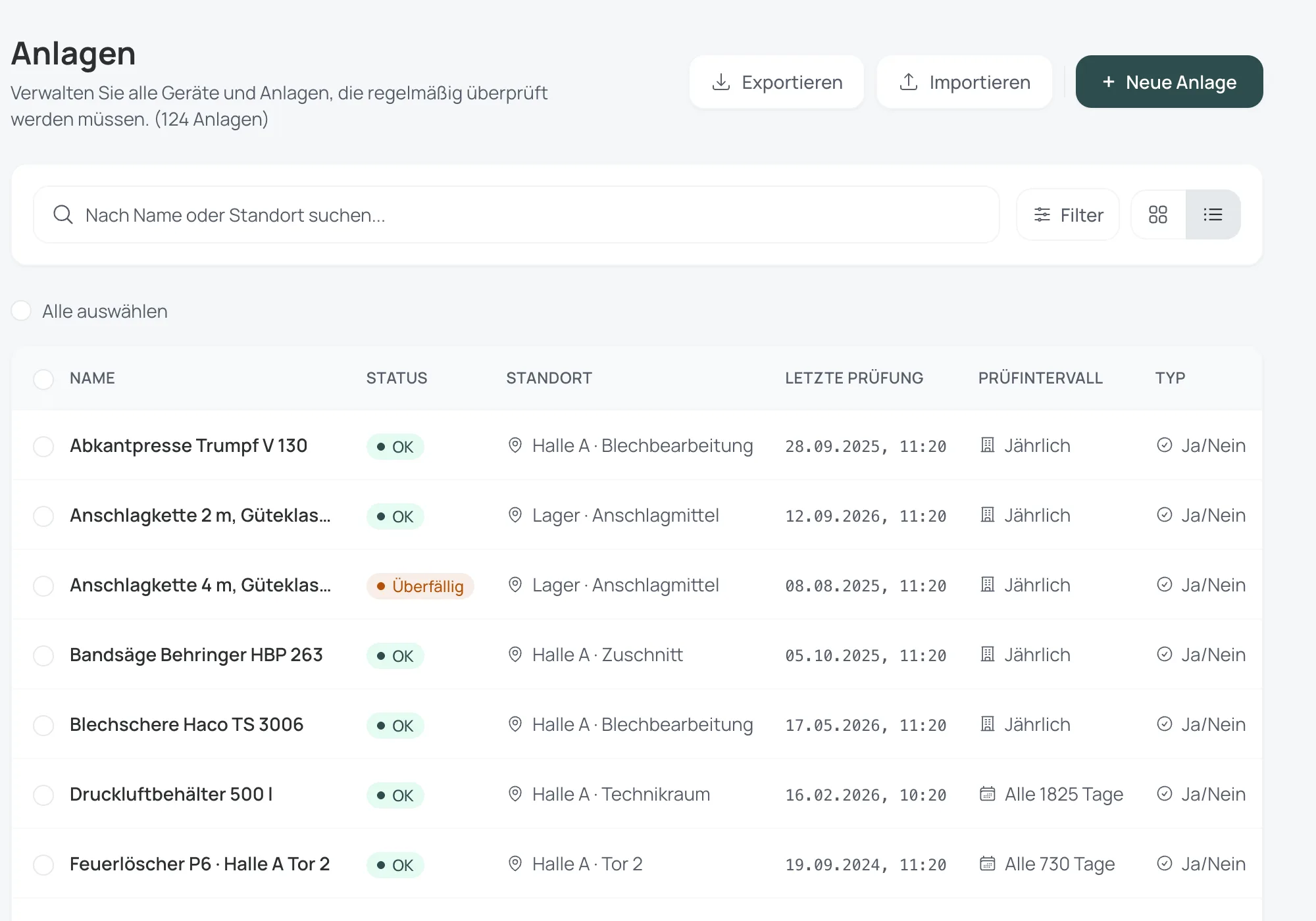Click calendar icon next to Alle 730 Tage

987,864
